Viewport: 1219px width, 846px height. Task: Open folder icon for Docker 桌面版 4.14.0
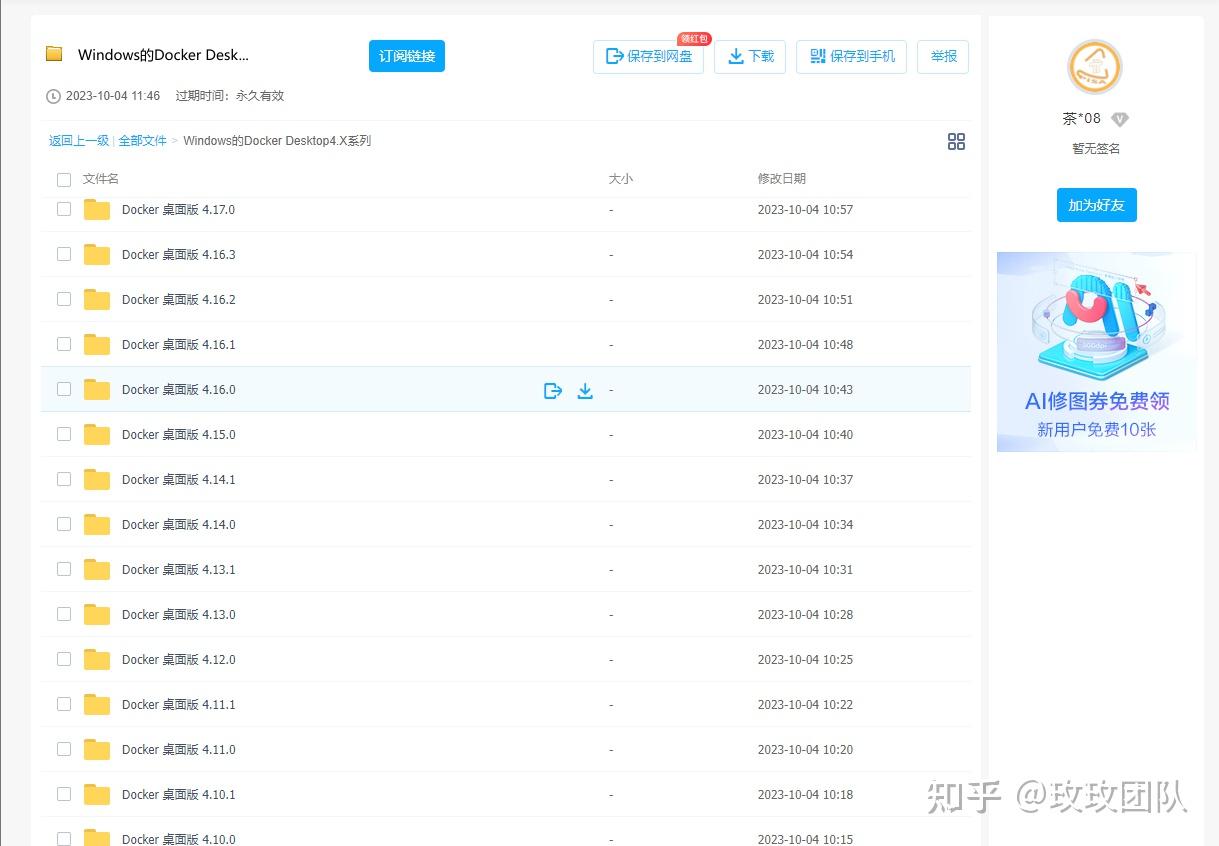[97, 524]
